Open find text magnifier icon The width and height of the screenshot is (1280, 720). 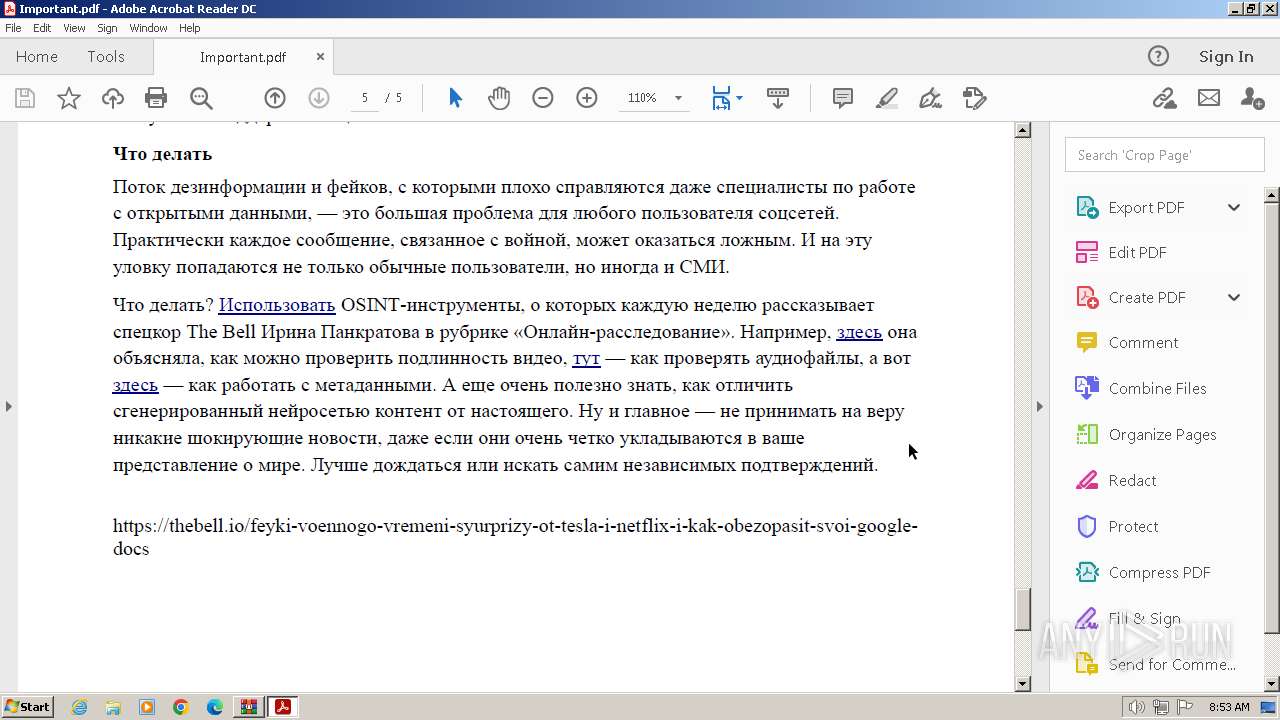tap(201, 98)
